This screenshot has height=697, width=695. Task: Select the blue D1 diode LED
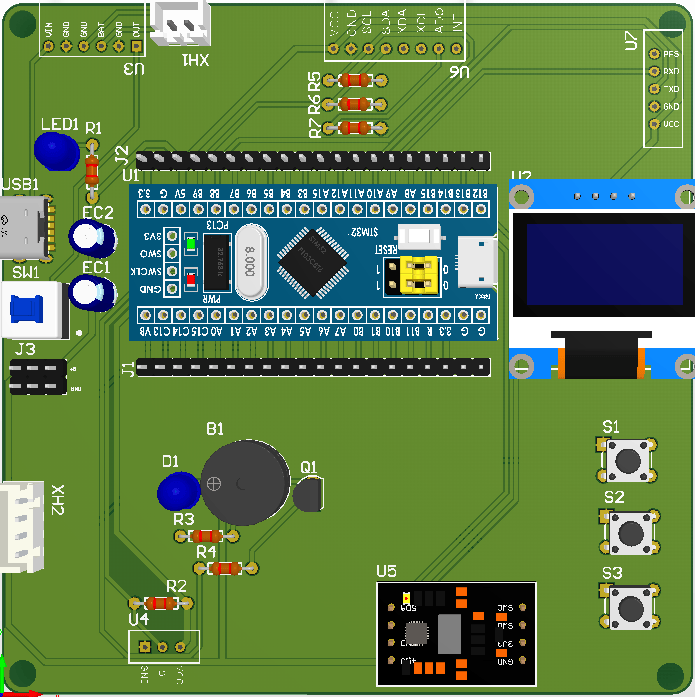(x=179, y=491)
